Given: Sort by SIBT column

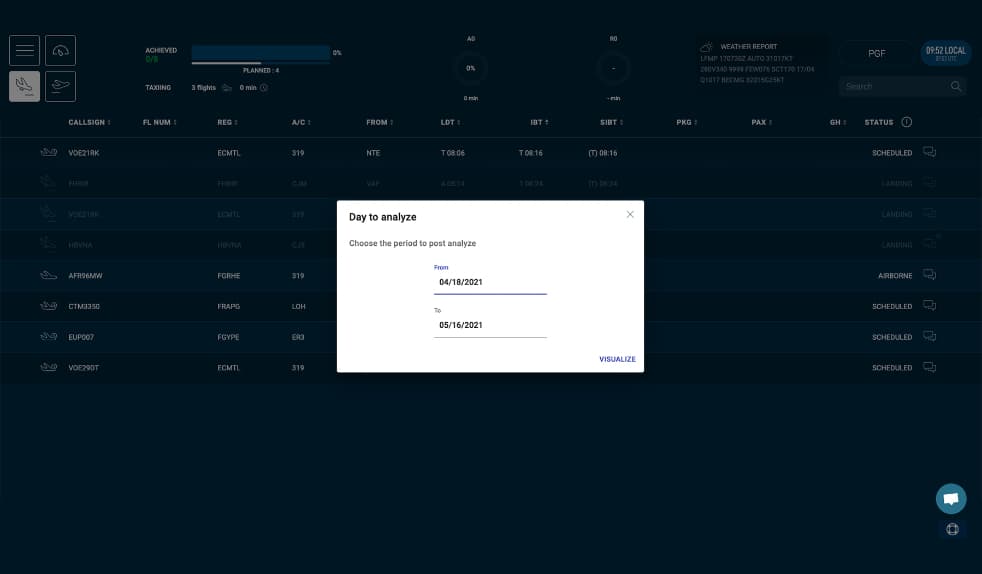Looking at the screenshot, I should tap(611, 123).
